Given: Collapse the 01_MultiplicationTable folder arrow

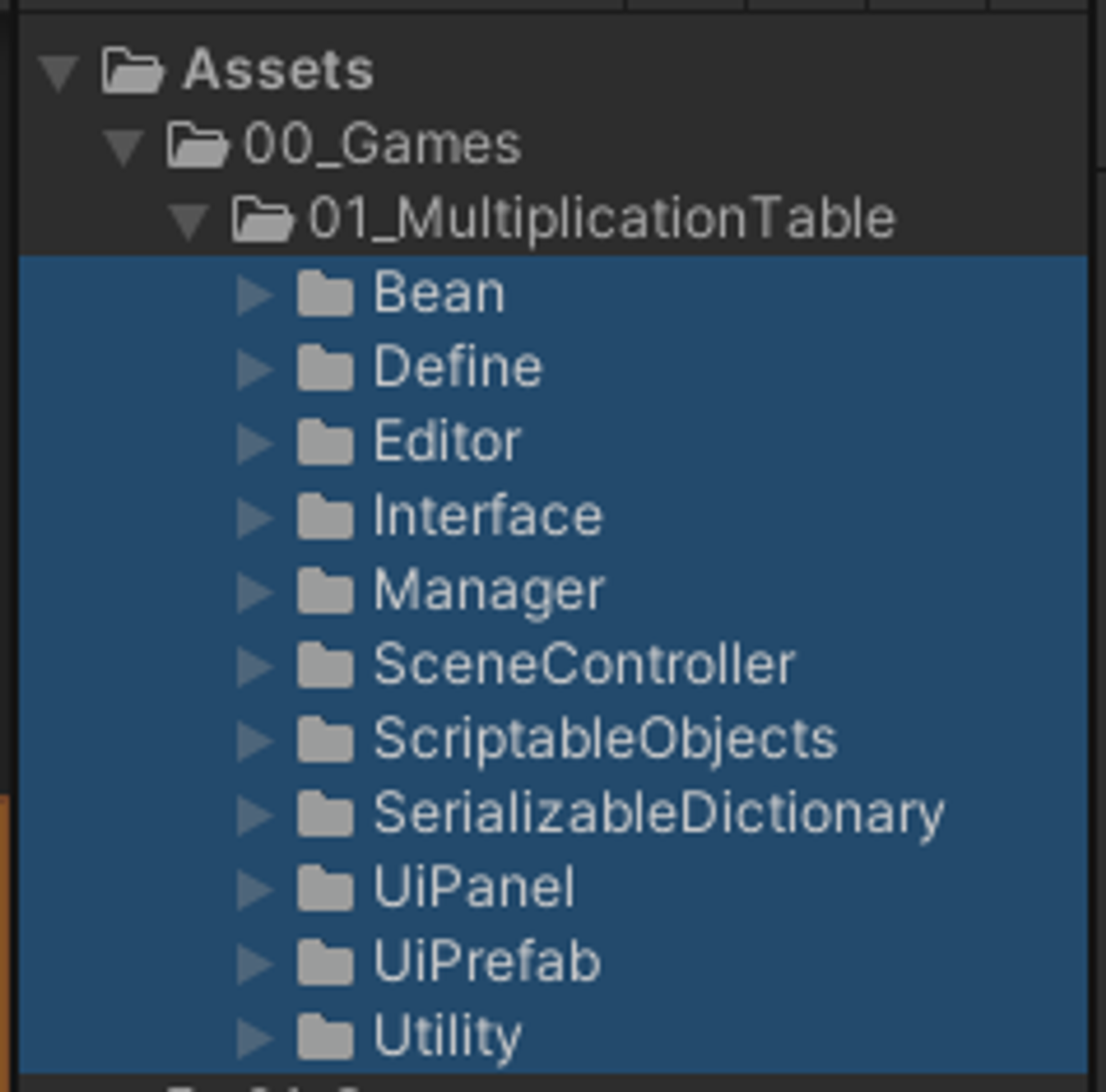Looking at the screenshot, I should tap(189, 222).
